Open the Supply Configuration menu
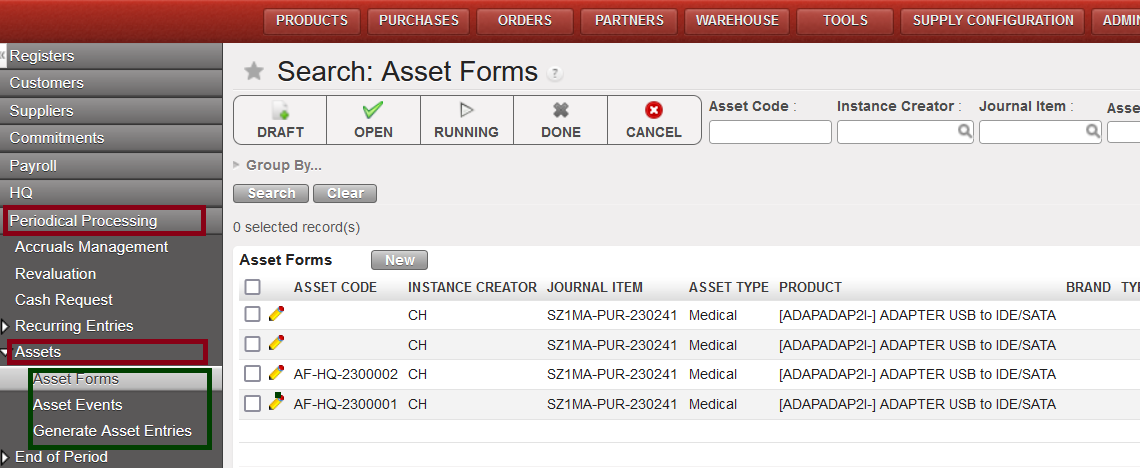This screenshot has height=468, width=1140. [x=993, y=20]
